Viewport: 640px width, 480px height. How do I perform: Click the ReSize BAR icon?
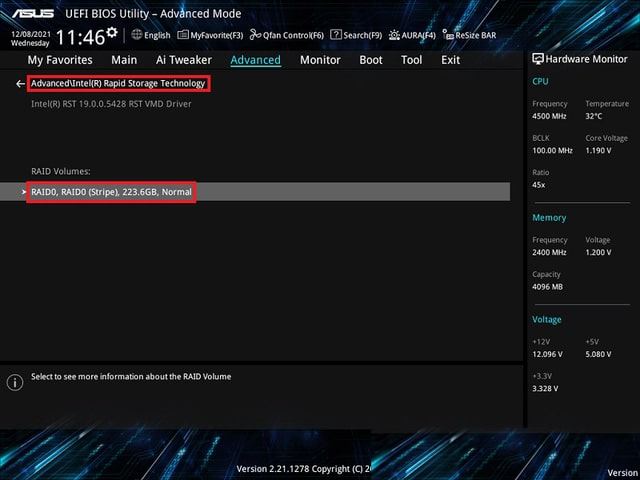pyautogui.click(x=448, y=35)
